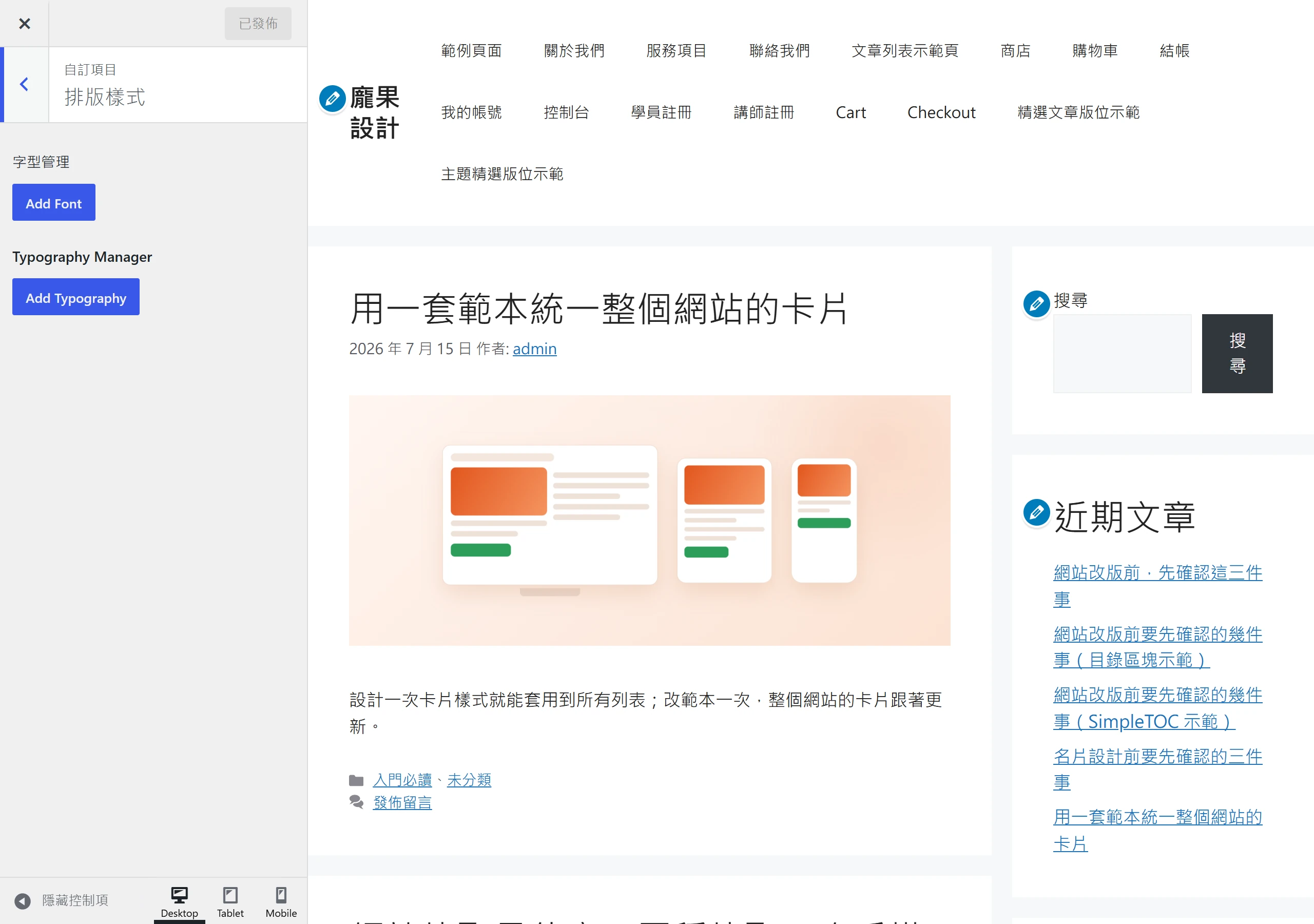
Task: Go back using the left chevron arrow
Action: pos(24,85)
